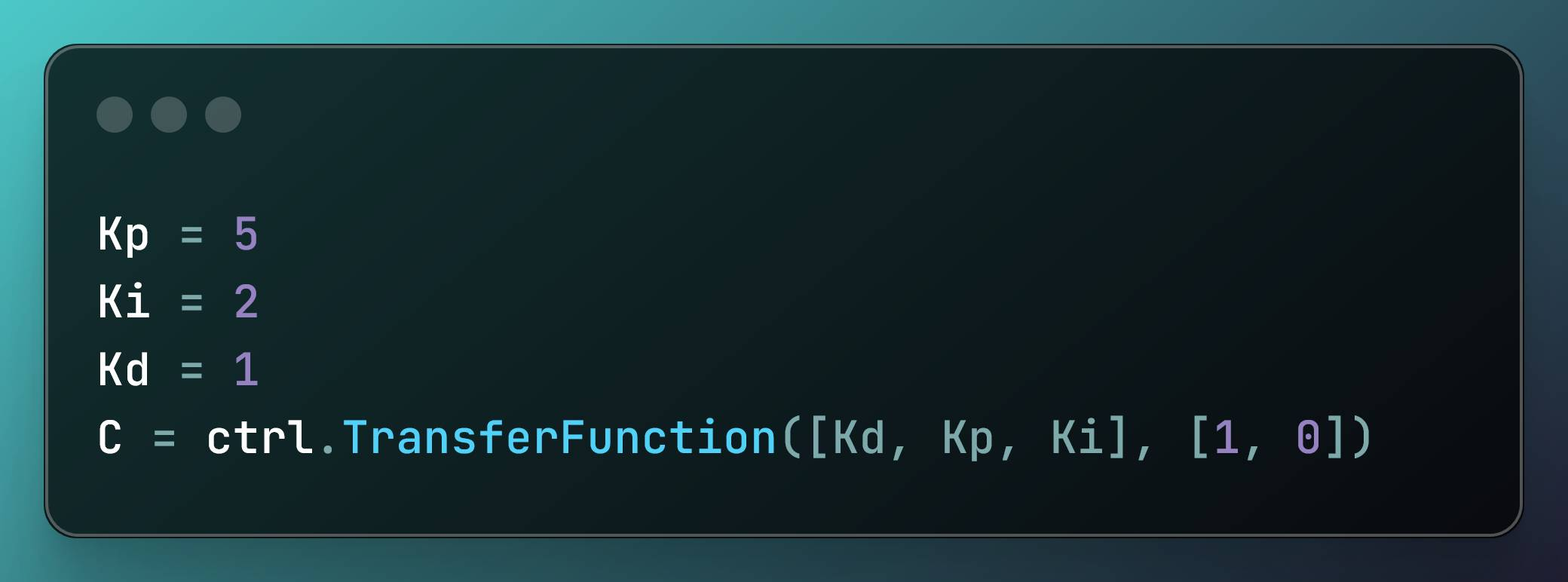Click the C variable on the last line
The height and width of the screenshot is (582, 1568).
(x=110, y=438)
